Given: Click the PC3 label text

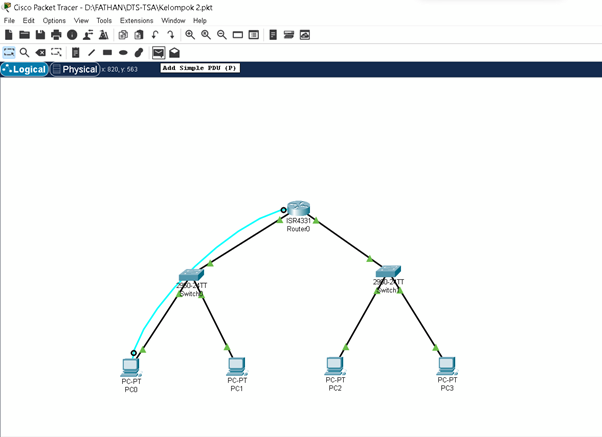Looking at the screenshot, I should click(447, 388).
